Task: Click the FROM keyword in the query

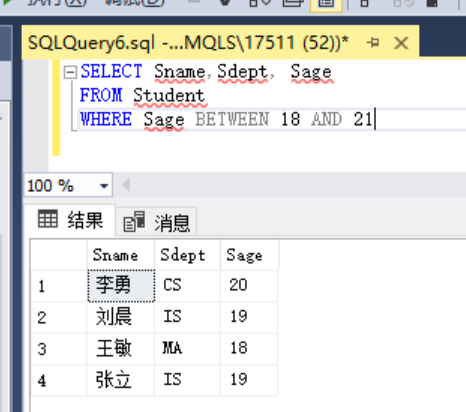Action: pyautogui.click(x=101, y=95)
